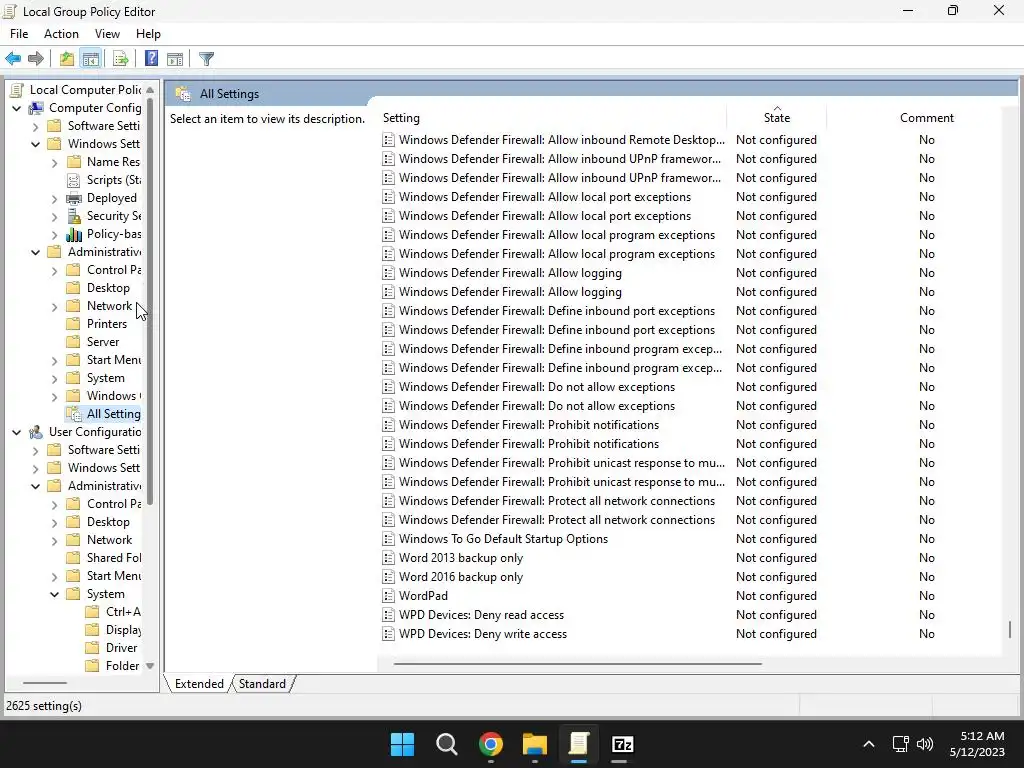Collapse Windows Settings under Computer Configuration
This screenshot has width=1024, height=768.
[36, 144]
